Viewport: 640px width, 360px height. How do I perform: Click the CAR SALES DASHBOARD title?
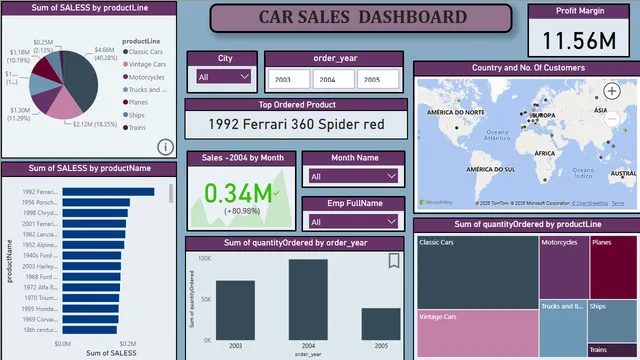click(362, 17)
